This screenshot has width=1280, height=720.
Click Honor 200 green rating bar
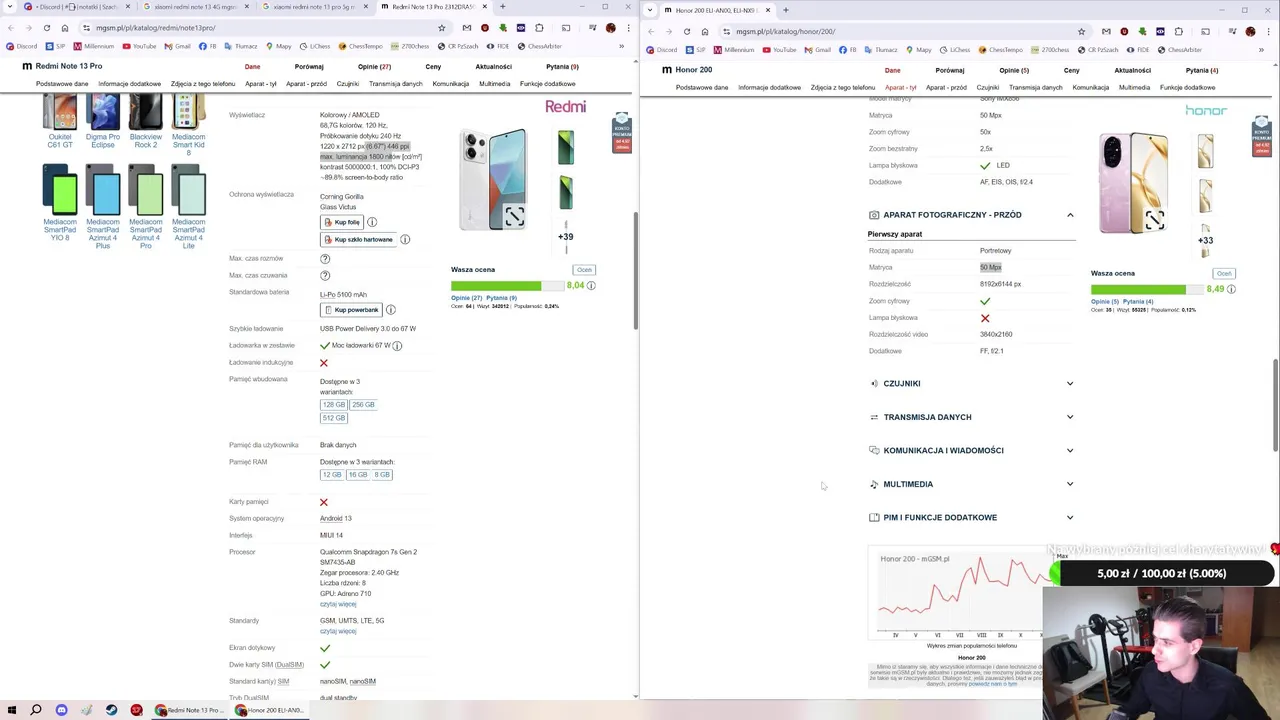(1147, 290)
